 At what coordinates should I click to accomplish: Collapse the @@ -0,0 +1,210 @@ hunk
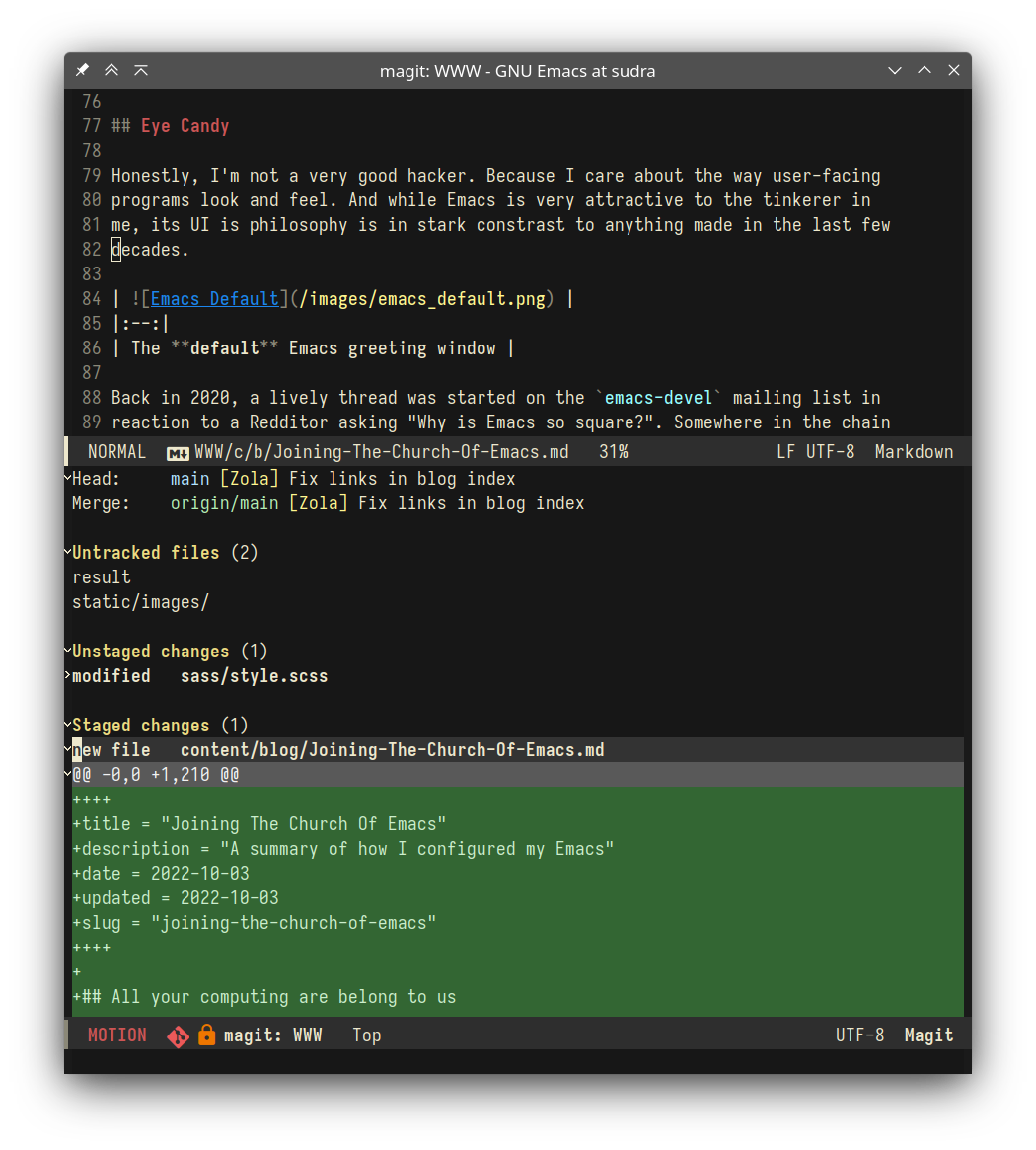[x=67, y=775]
